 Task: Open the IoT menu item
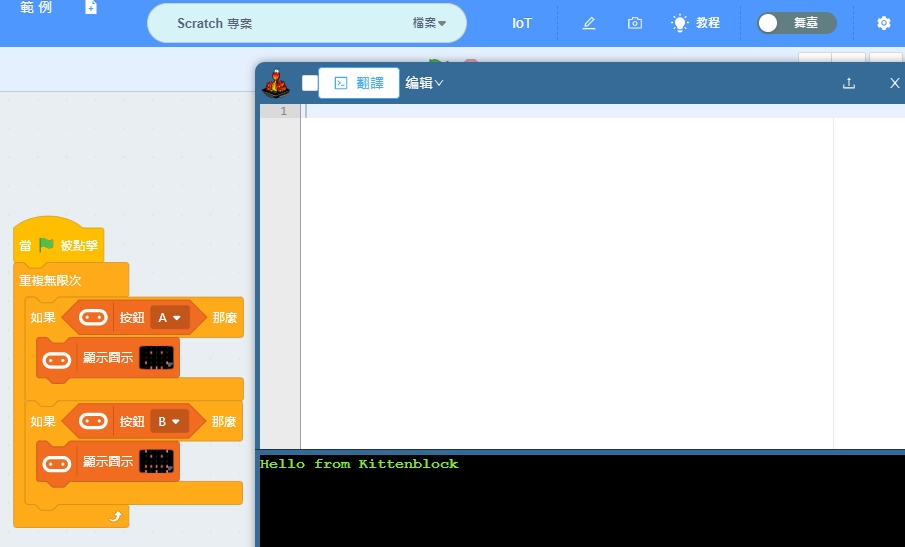point(522,23)
